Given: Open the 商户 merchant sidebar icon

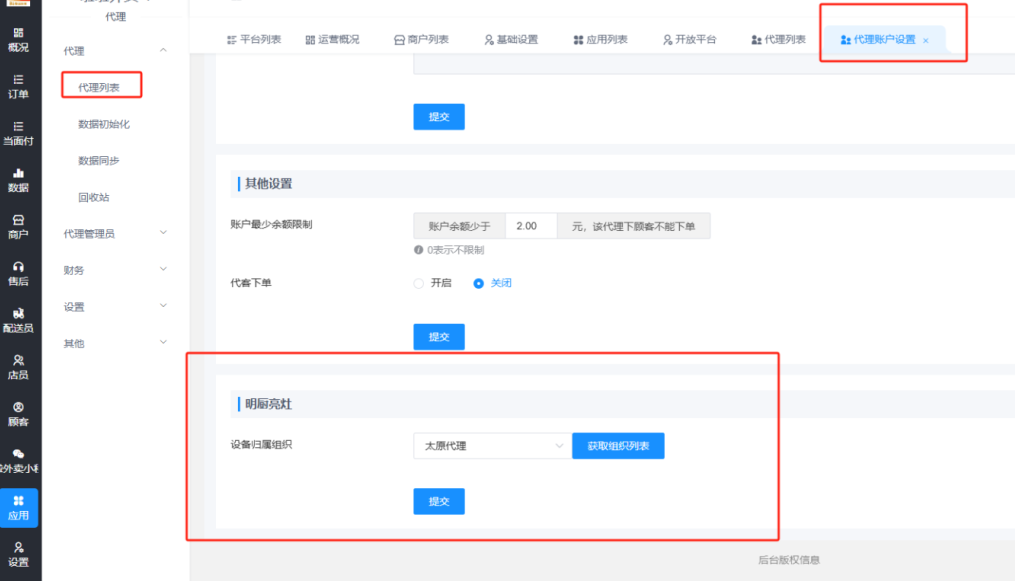Looking at the screenshot, I should point(18,226).
